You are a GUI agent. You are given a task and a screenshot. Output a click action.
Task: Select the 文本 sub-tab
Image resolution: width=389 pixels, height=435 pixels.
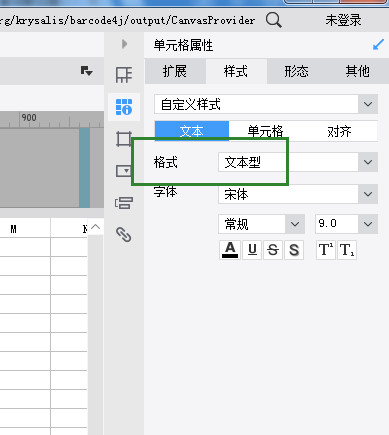(192, 131)
